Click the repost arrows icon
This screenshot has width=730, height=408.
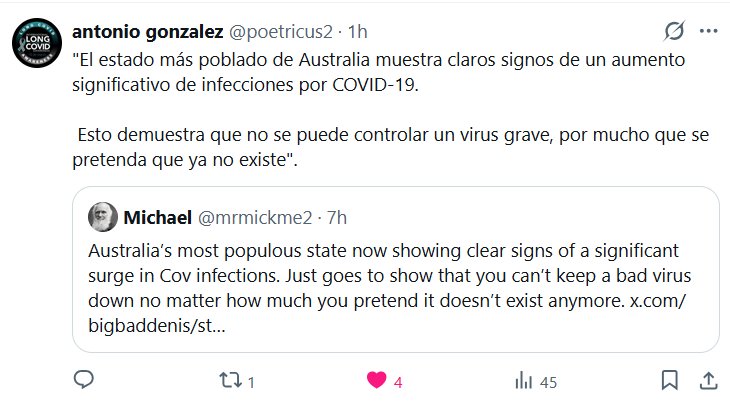(x=229, y=380)
